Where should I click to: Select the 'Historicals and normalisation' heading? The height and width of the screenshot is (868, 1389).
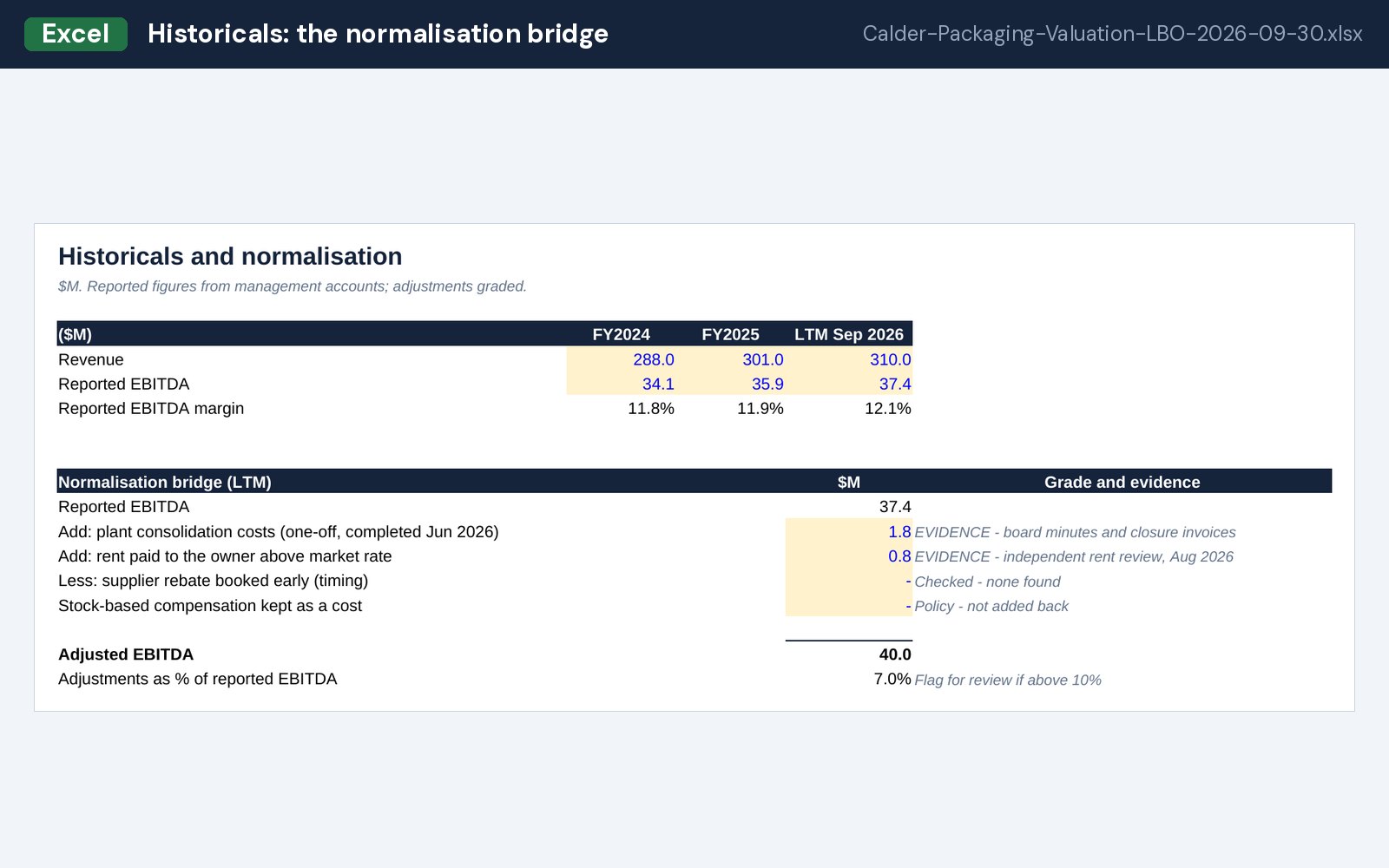point(230,256)
